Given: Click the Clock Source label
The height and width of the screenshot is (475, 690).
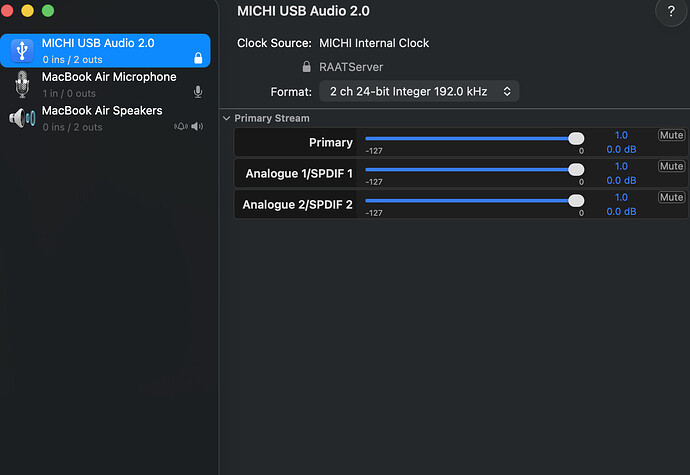Looking at the screenshot, I should [x=274, y=43].
